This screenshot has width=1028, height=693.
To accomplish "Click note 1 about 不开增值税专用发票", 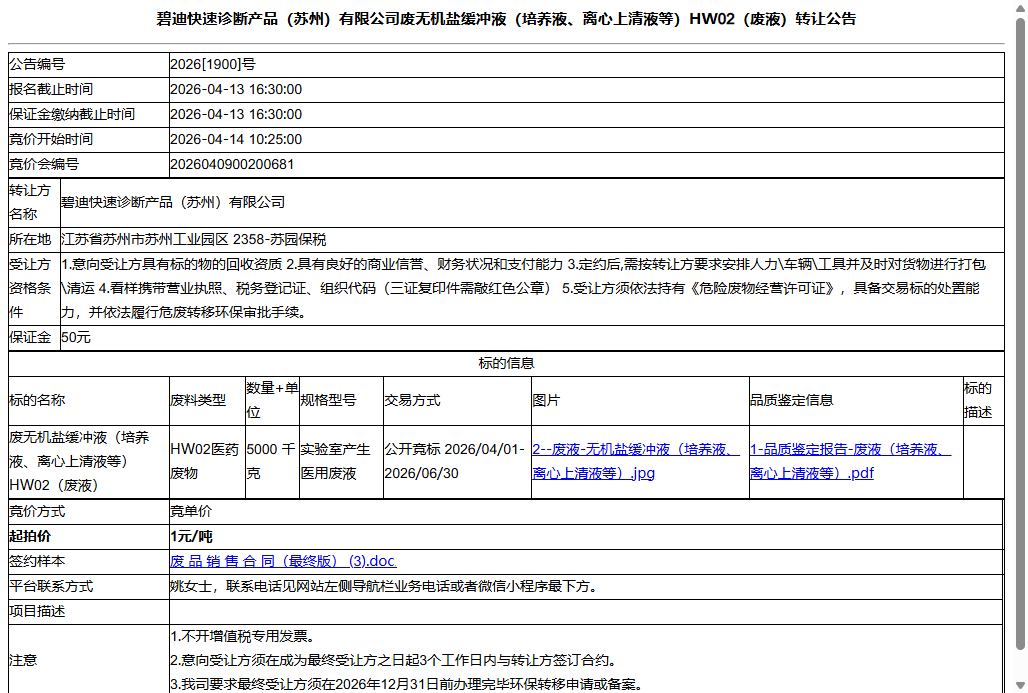I will coord(243,636).
